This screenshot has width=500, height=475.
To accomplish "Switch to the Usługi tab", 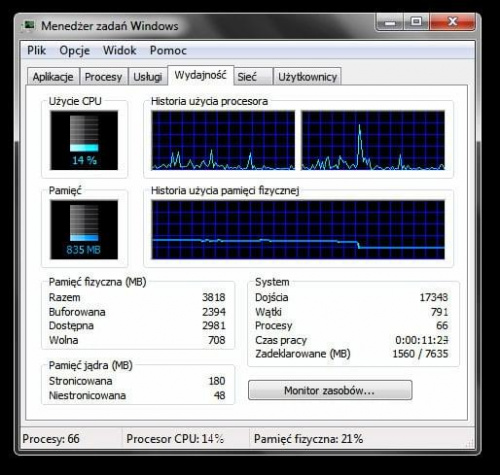I will [147, 77].
